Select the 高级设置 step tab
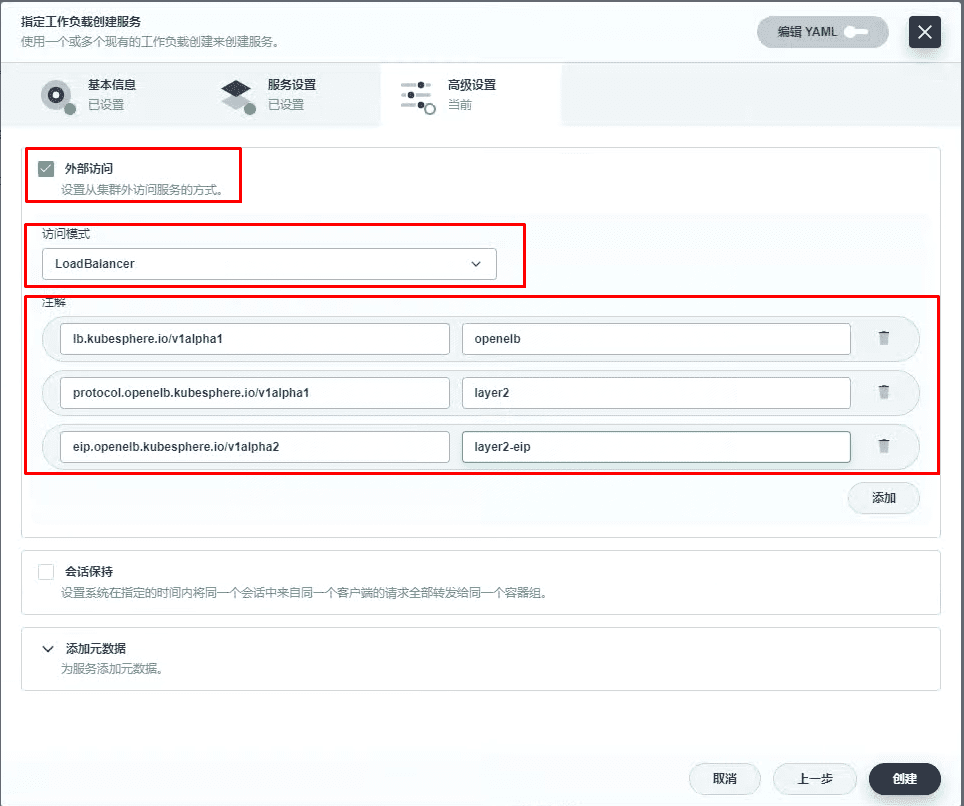This screenshot has height=806, width=964. (471, 95)
